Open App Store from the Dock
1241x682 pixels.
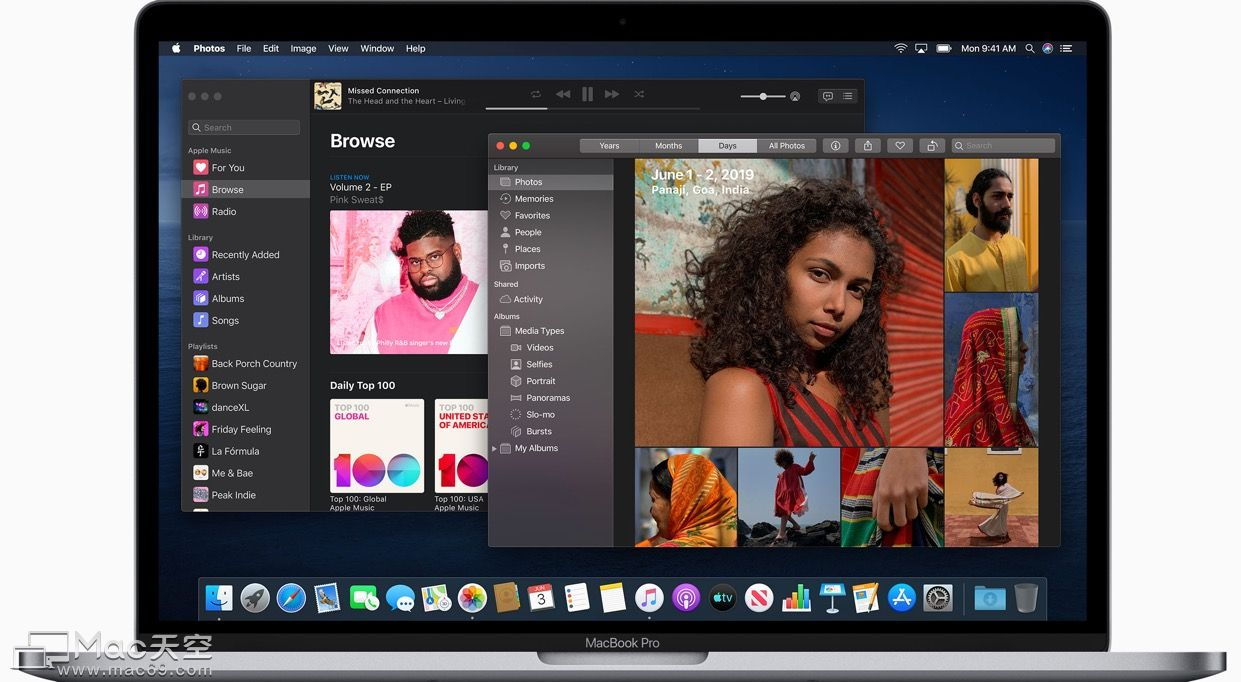(902, 598)
